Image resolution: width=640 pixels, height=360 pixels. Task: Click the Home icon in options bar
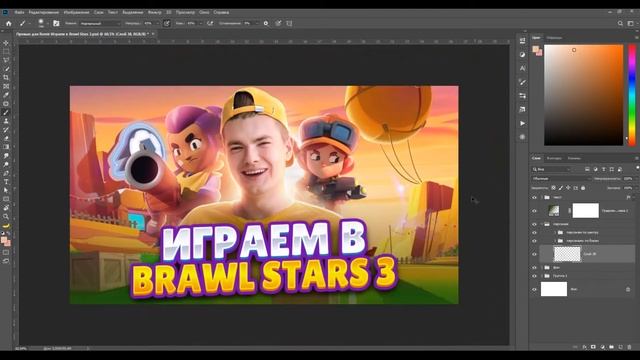9,23
